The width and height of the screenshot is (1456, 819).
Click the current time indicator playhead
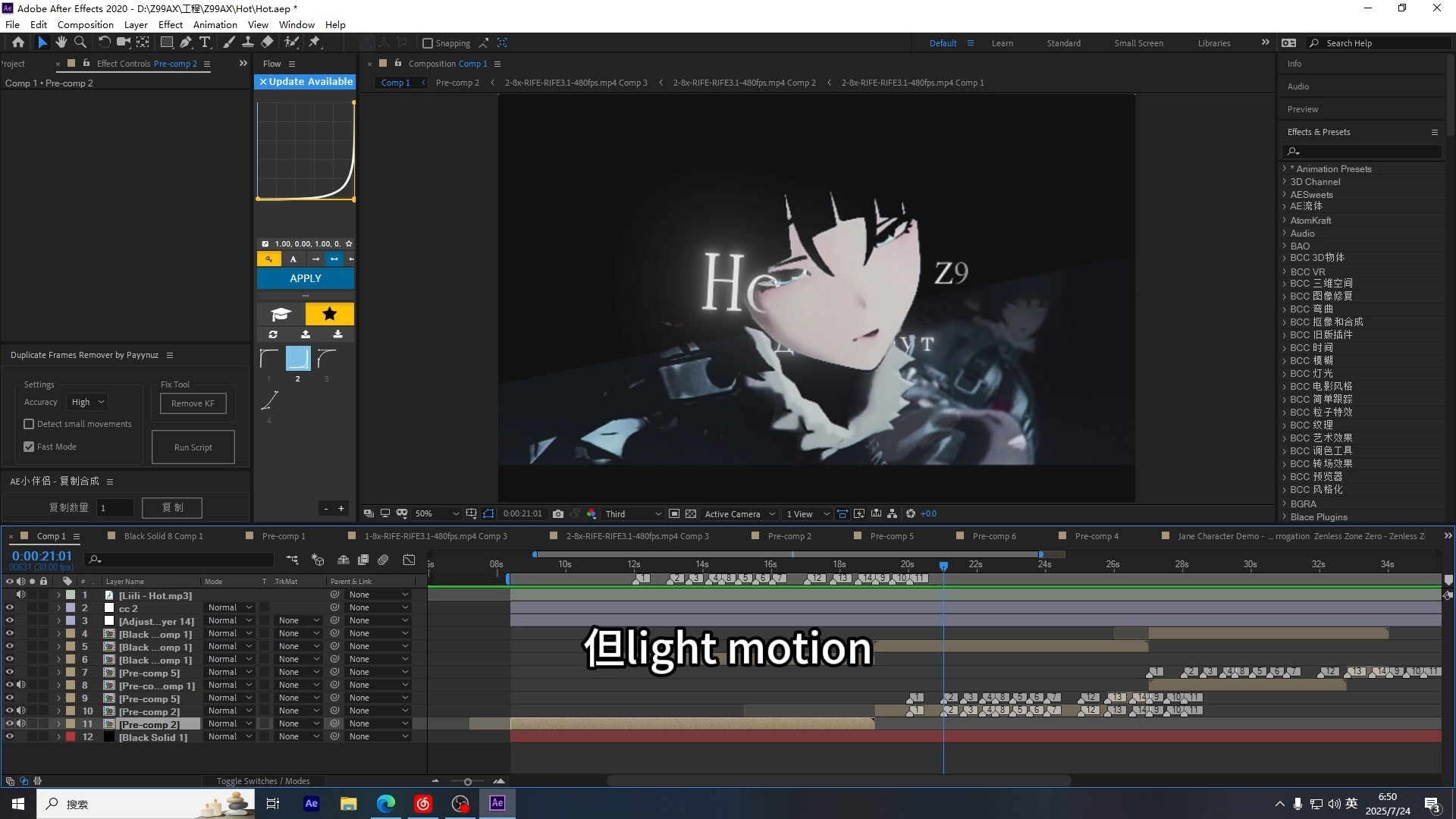(x=943, y=566)
